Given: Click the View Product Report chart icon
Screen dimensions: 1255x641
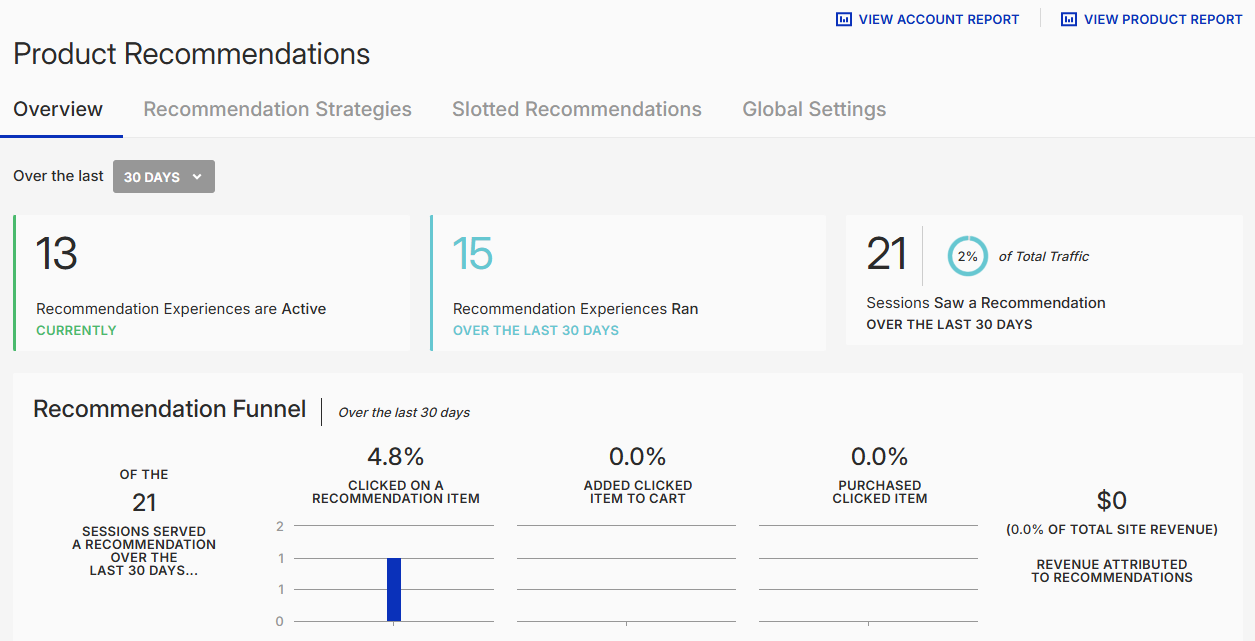Looking at the screenshot, I should (1069, 19).
